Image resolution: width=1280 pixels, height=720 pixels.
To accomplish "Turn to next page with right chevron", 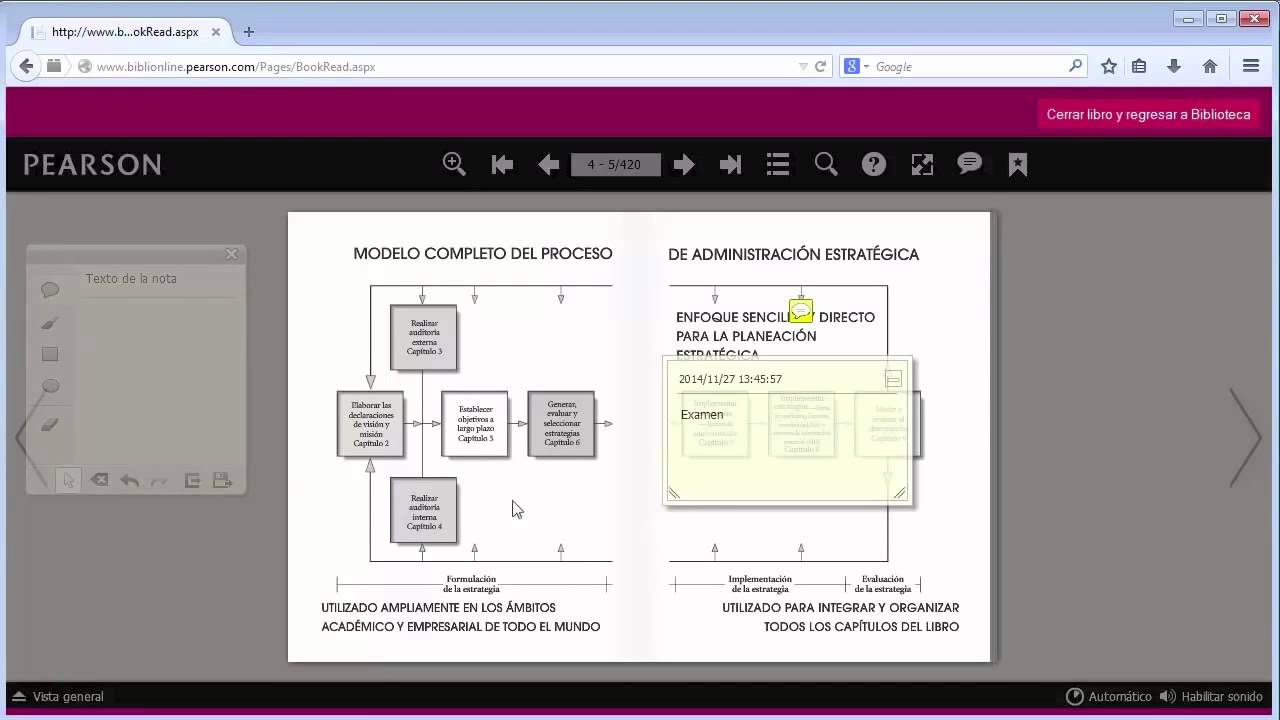I will click(1247, 437).
